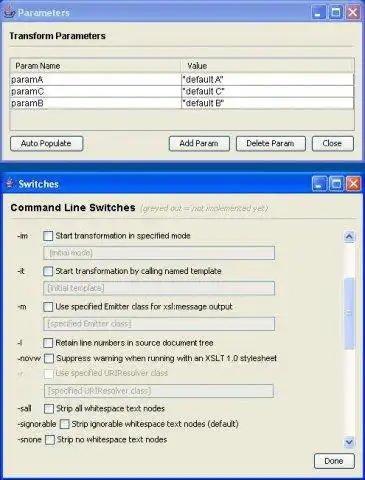Select the paramA name cell

(x=95, y=80)
